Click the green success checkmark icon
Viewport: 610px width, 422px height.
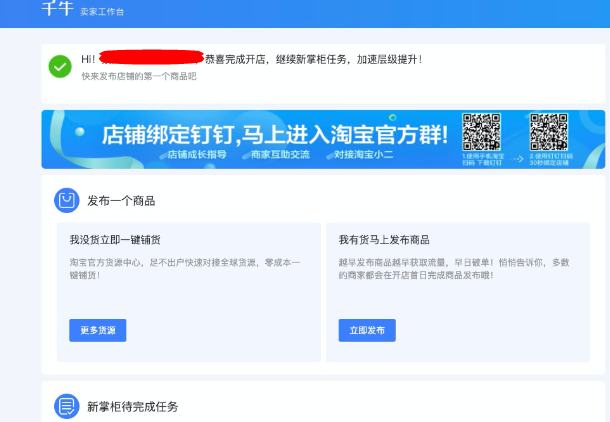[x=60, y=67]
